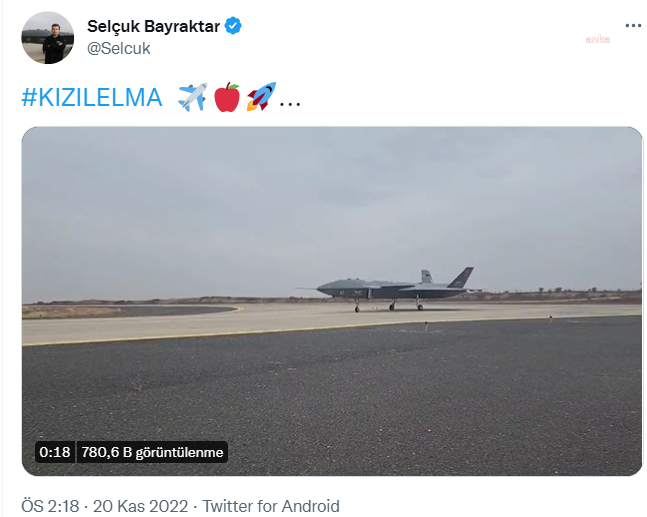Click the @Selcuk handle
This screenshot has height=517, width=647.
tap(119, 48)
